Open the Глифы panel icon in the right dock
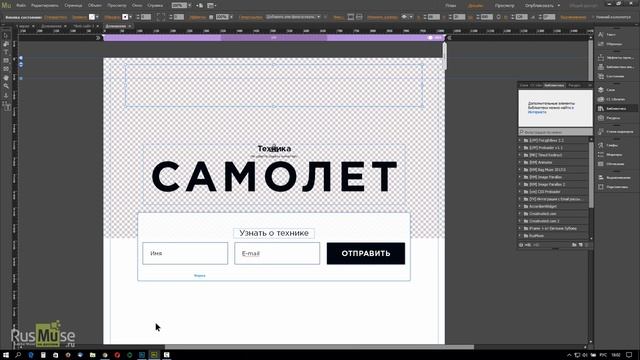Screen dimensions: 640x360 pos(601,145)
